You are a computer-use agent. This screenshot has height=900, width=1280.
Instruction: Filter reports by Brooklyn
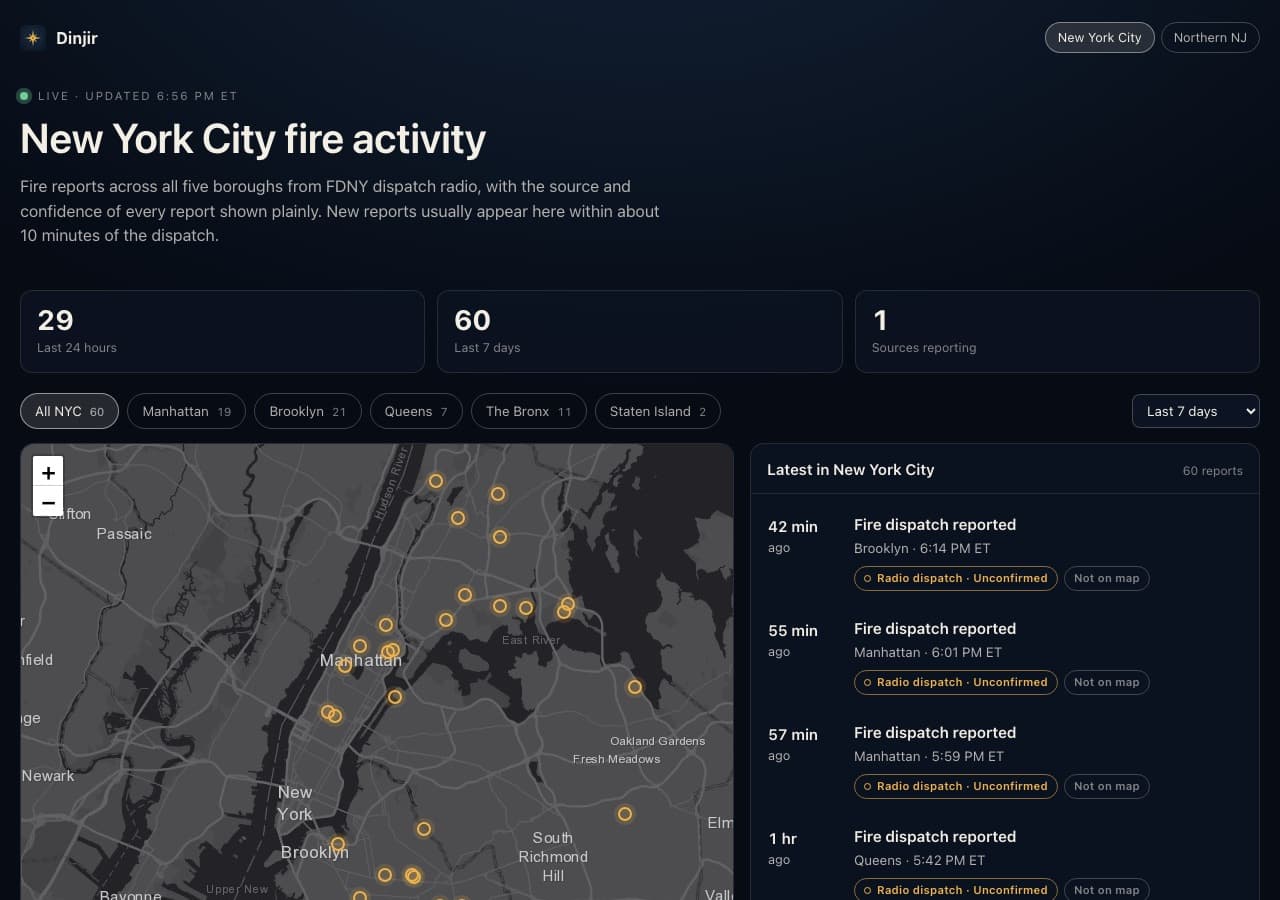307,411
